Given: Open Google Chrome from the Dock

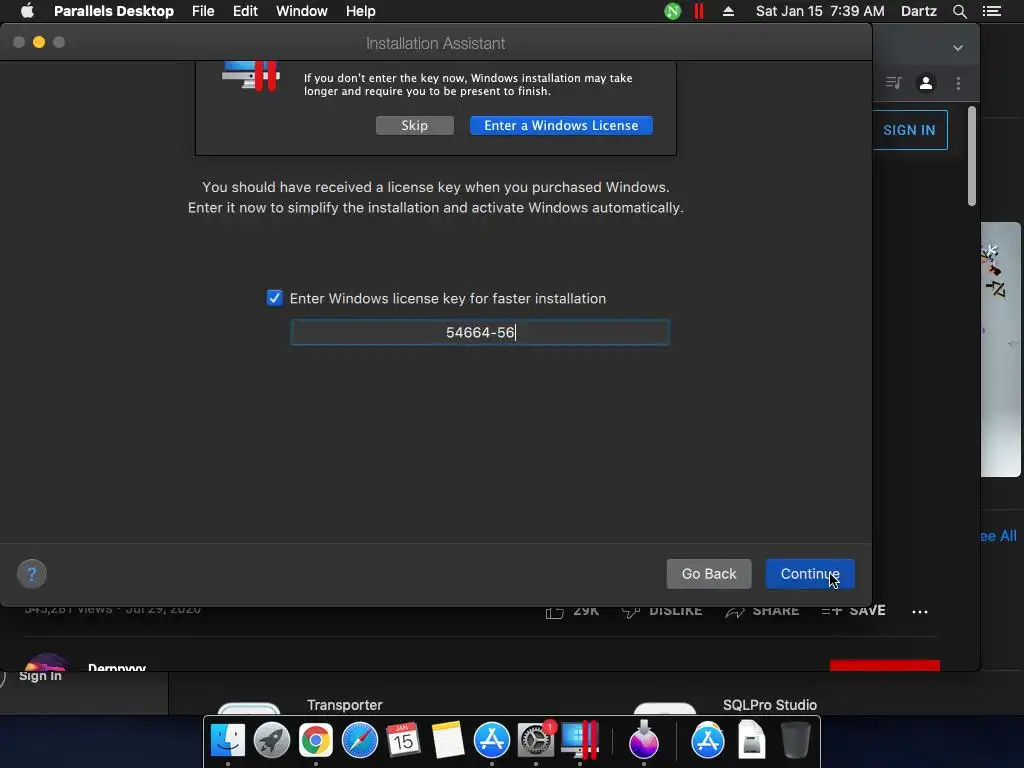Looking at the screenshot, I should (315, 741).
